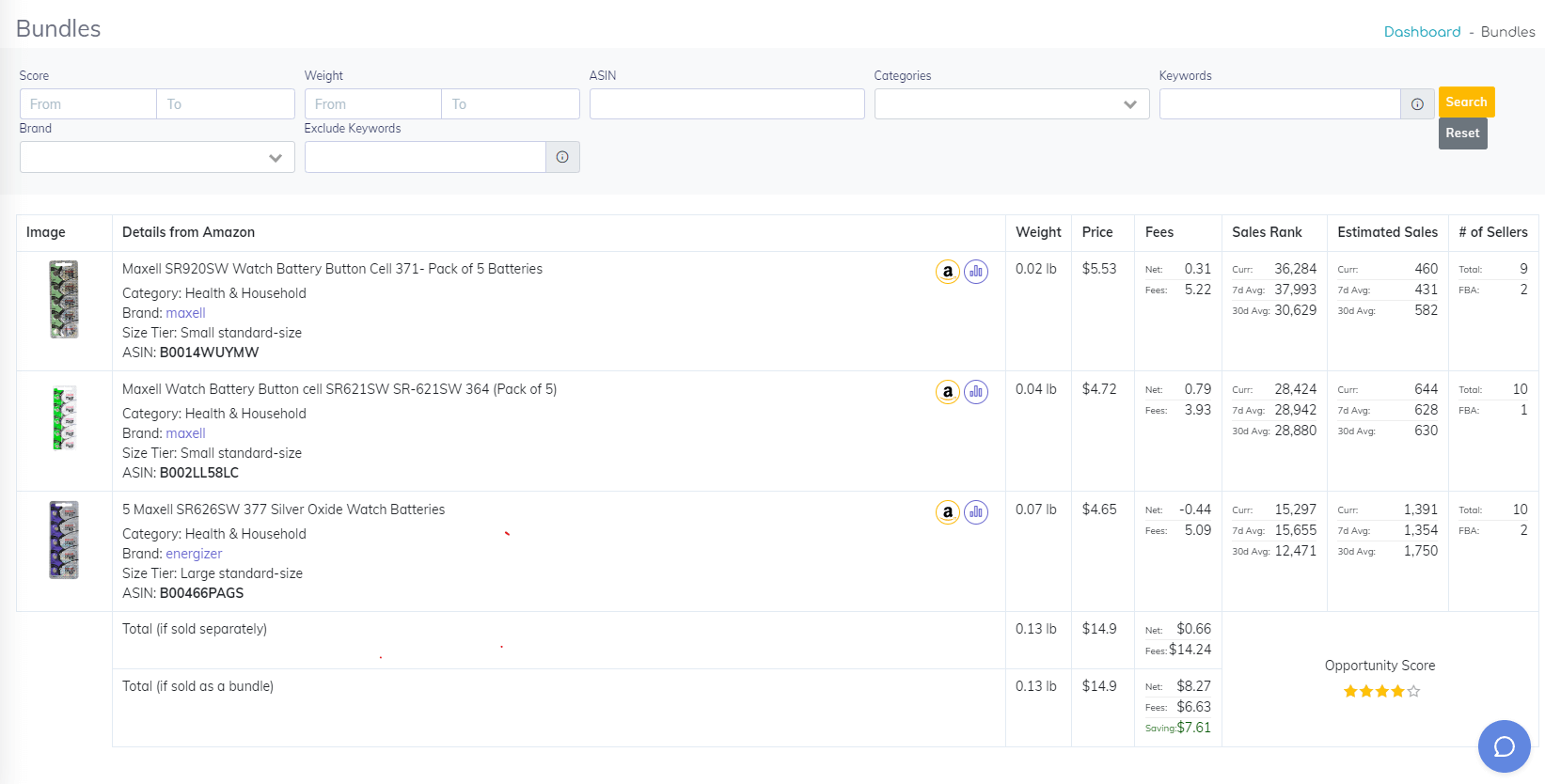
Task: Open Amazon link for Maxell SR626SW 377 batteries
Action: (x=948, y=512)
